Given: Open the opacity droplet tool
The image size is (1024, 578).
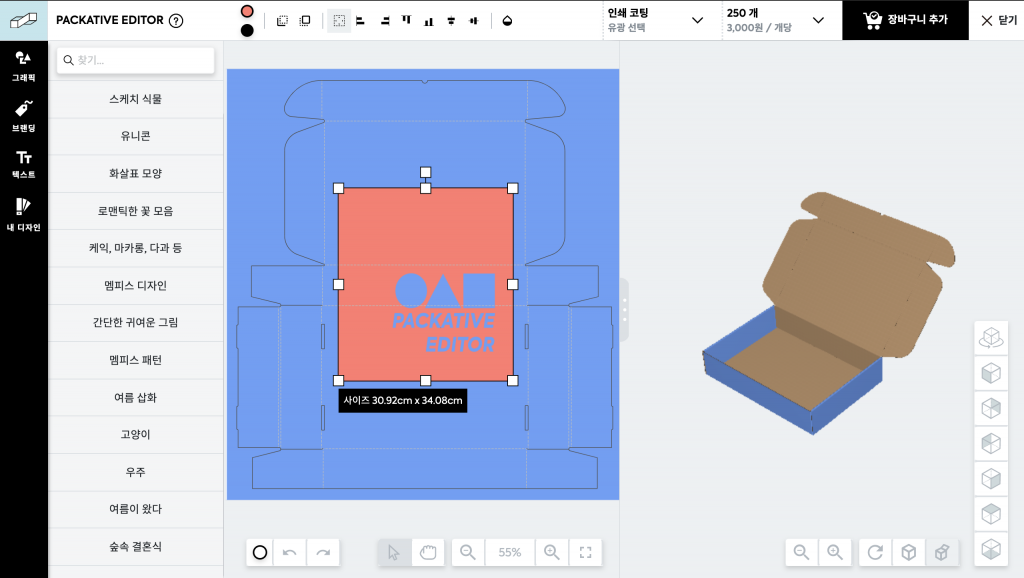Looking at the screenshot, I should click(x=507, y=21).
